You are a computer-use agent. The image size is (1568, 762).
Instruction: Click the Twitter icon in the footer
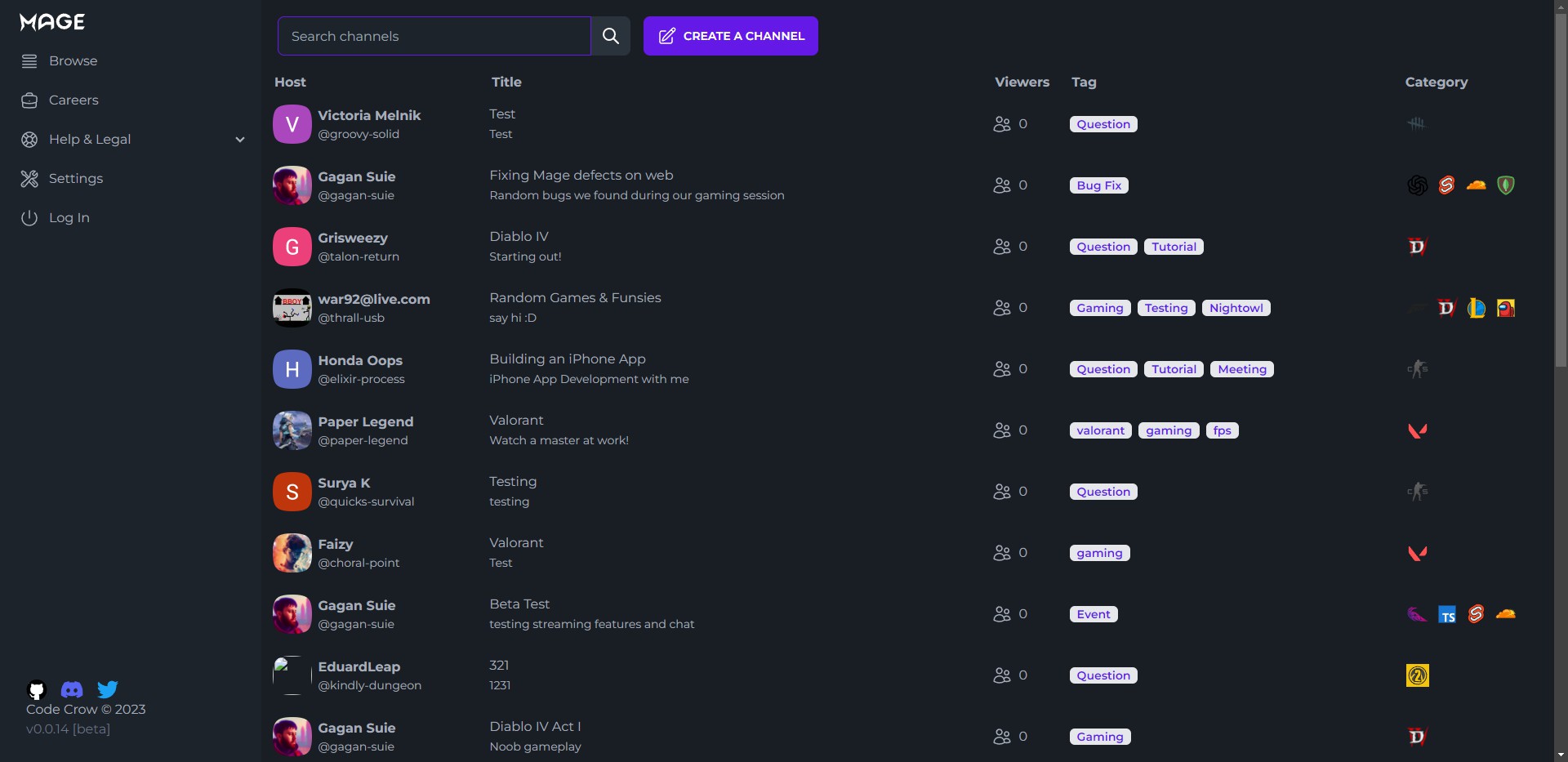pyautogui.click(x=108, y=690)
